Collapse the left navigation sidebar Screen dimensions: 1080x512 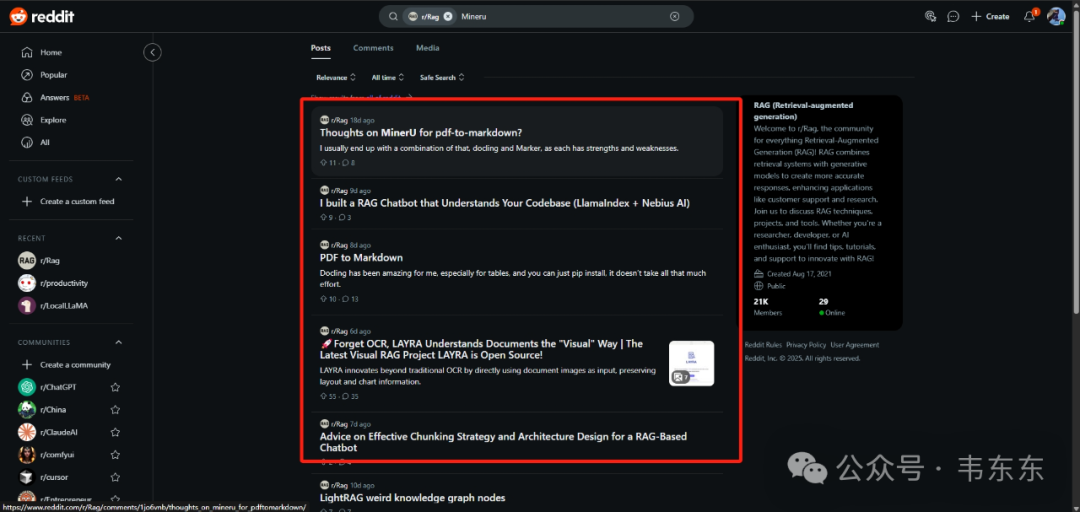tap(152, 52)
